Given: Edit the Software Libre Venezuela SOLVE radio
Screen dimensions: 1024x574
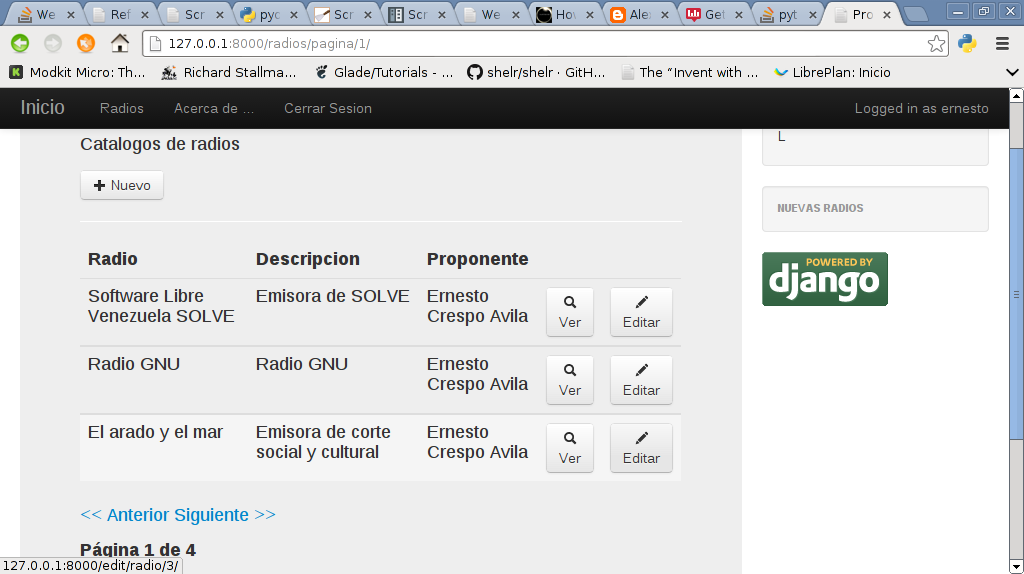Looking at the screenshot, I should pos(641,312).
